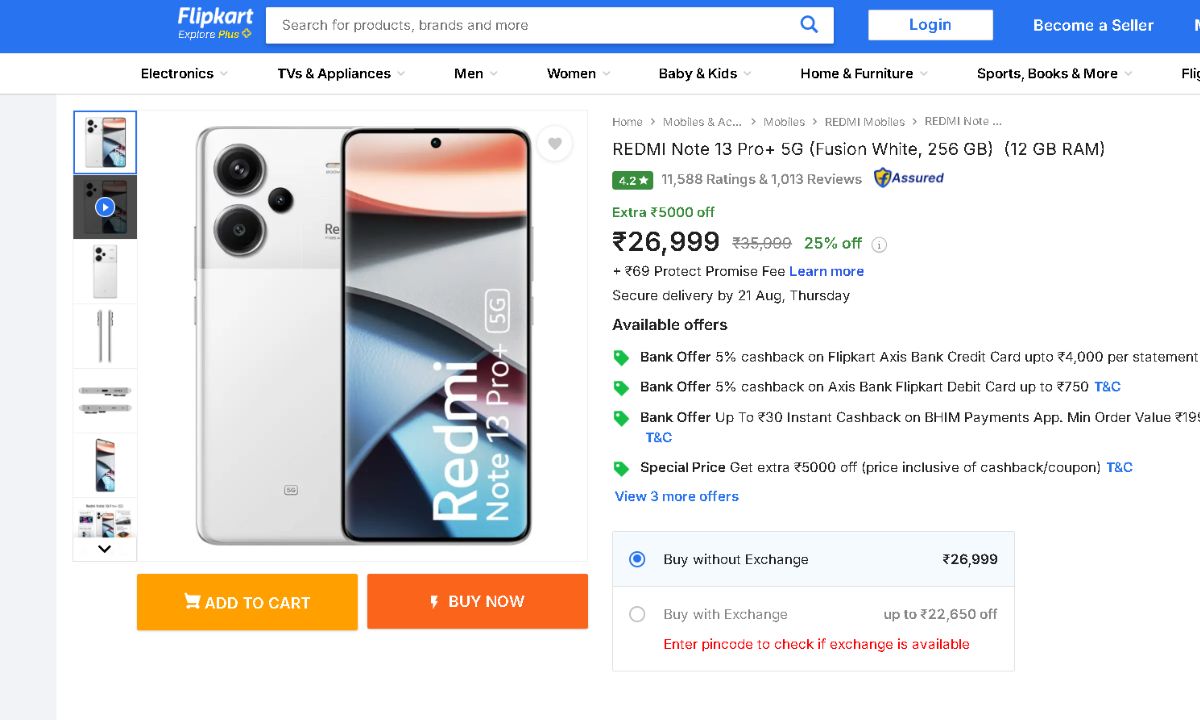Expand the Electronics category menu
The width and height of the screenshot is (1200, 720).
coord(184,73)
